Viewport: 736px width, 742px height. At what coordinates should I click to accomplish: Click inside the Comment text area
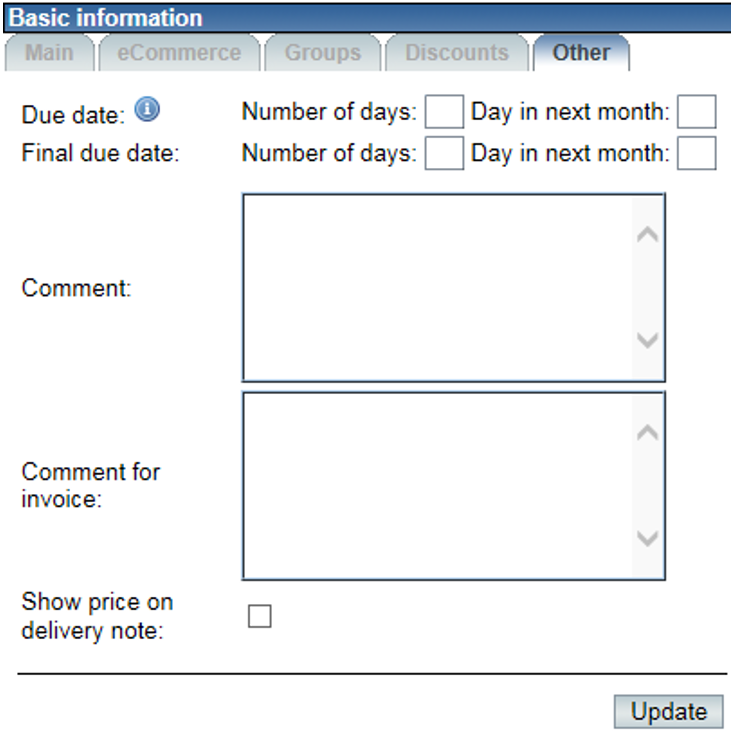(x=440, y=287)
